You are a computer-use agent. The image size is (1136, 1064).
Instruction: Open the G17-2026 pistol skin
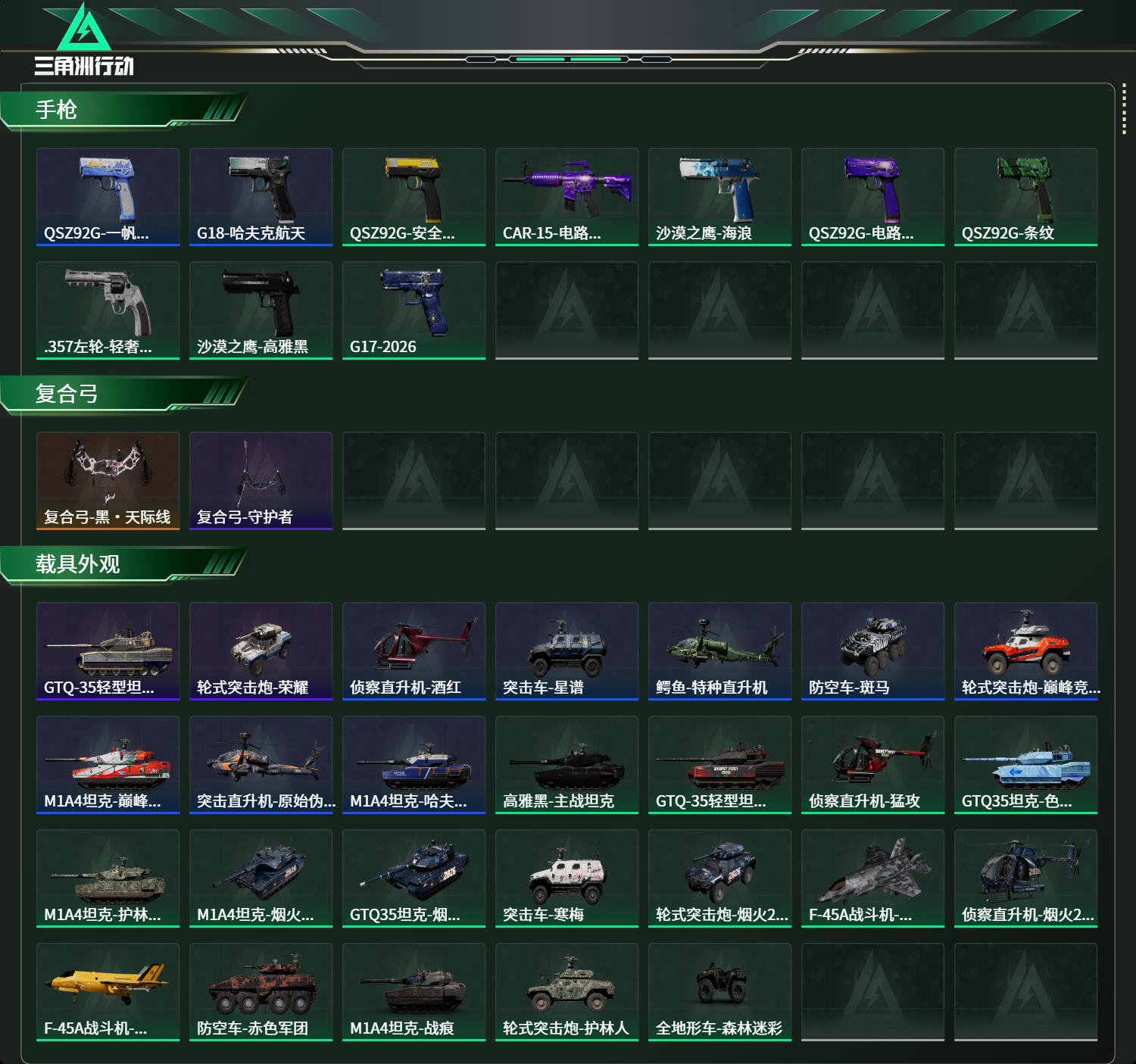414,310
